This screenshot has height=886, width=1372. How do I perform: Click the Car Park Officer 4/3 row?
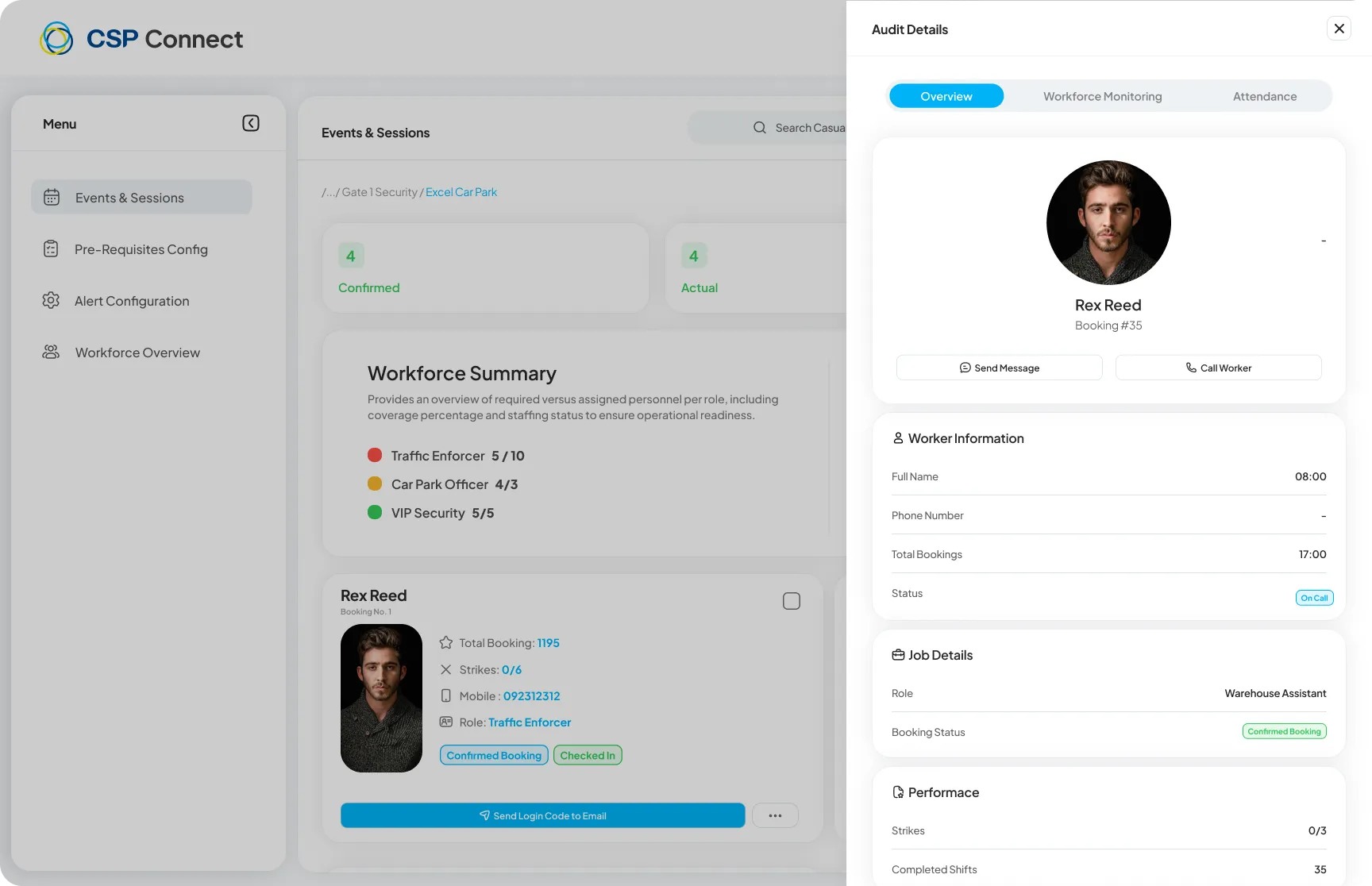click(x=443, y=483)
